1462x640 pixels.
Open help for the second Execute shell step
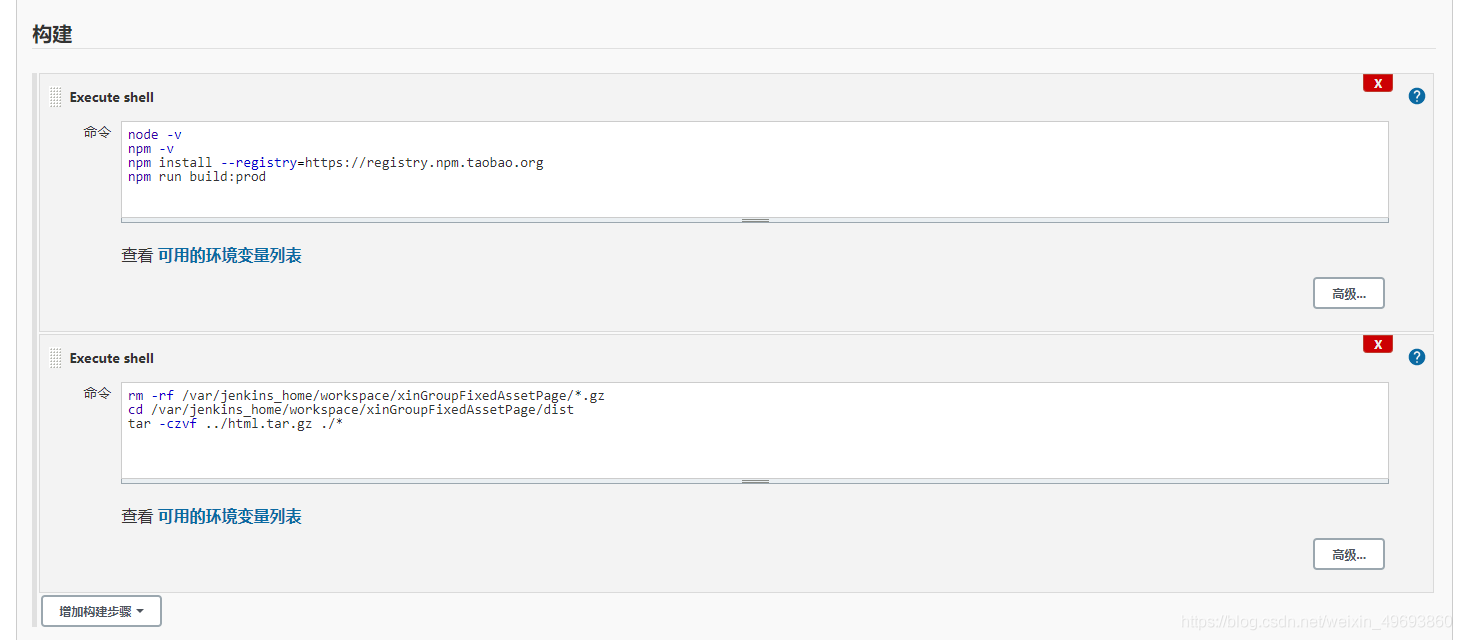coord(1416,357)
